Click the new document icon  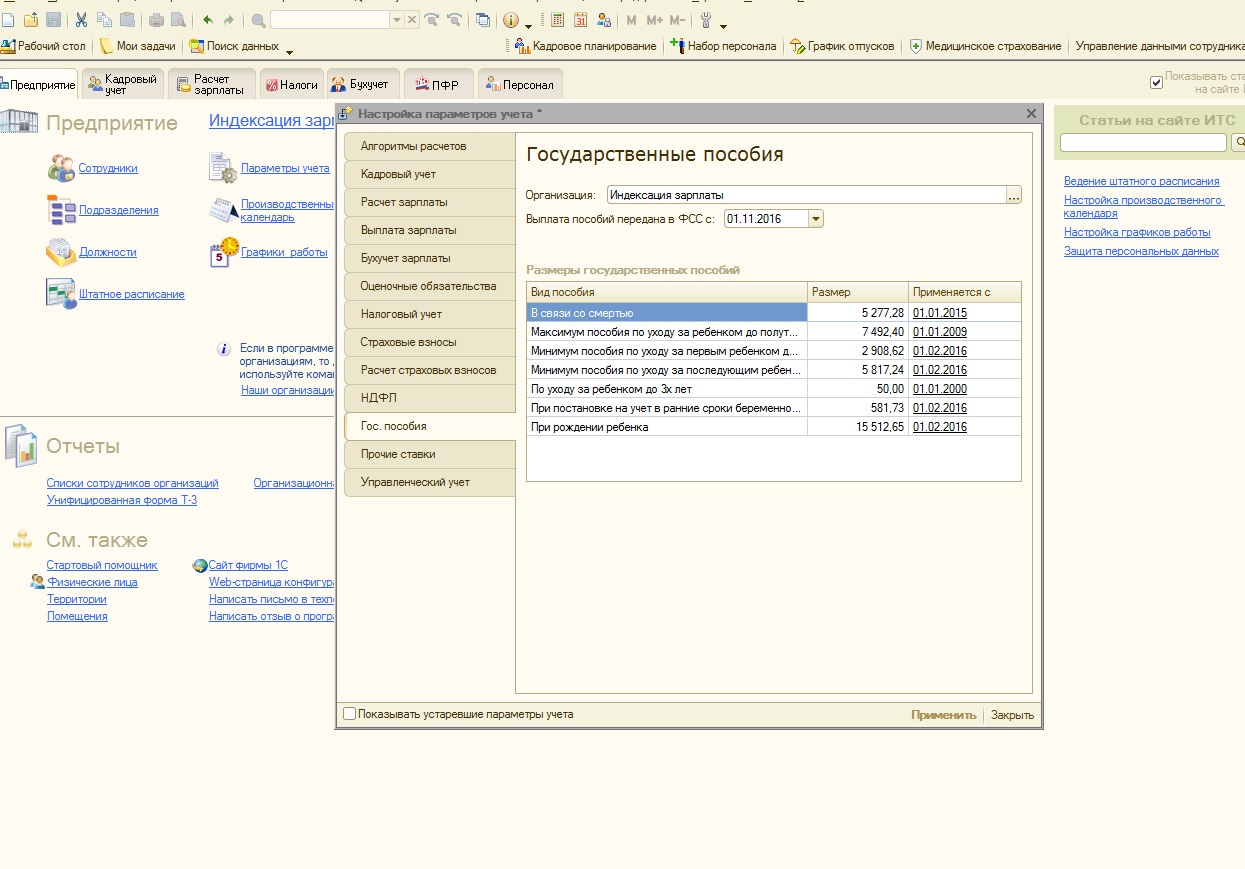(8, 20)
